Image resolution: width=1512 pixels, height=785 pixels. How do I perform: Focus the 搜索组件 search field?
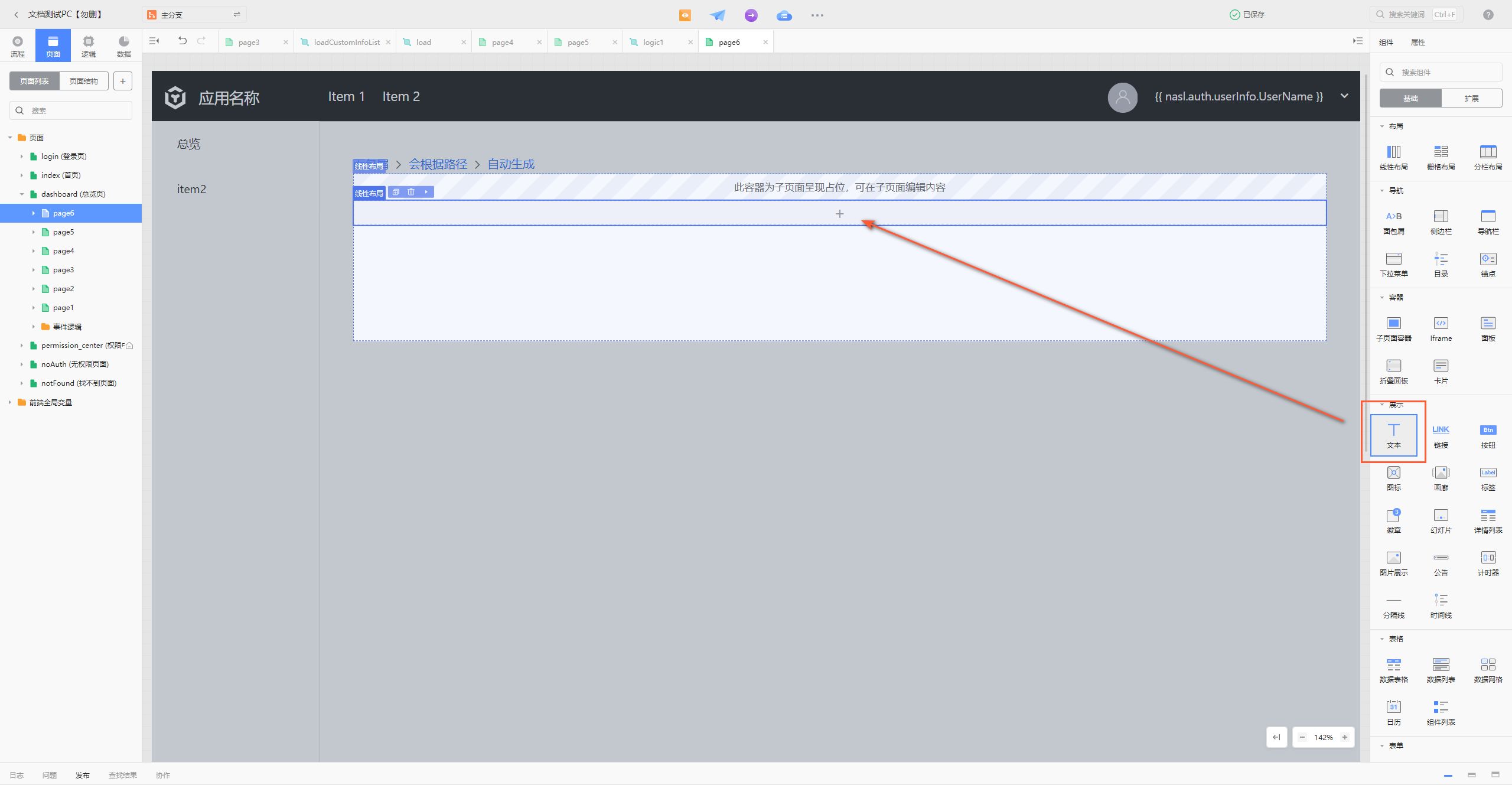pos(1441,72)
